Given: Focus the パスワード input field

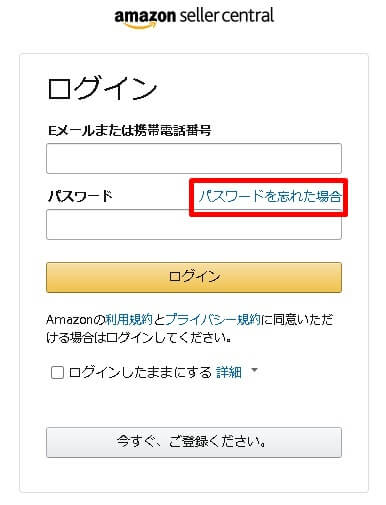Looking at the screenshot, I should click(x=194, y=224).
